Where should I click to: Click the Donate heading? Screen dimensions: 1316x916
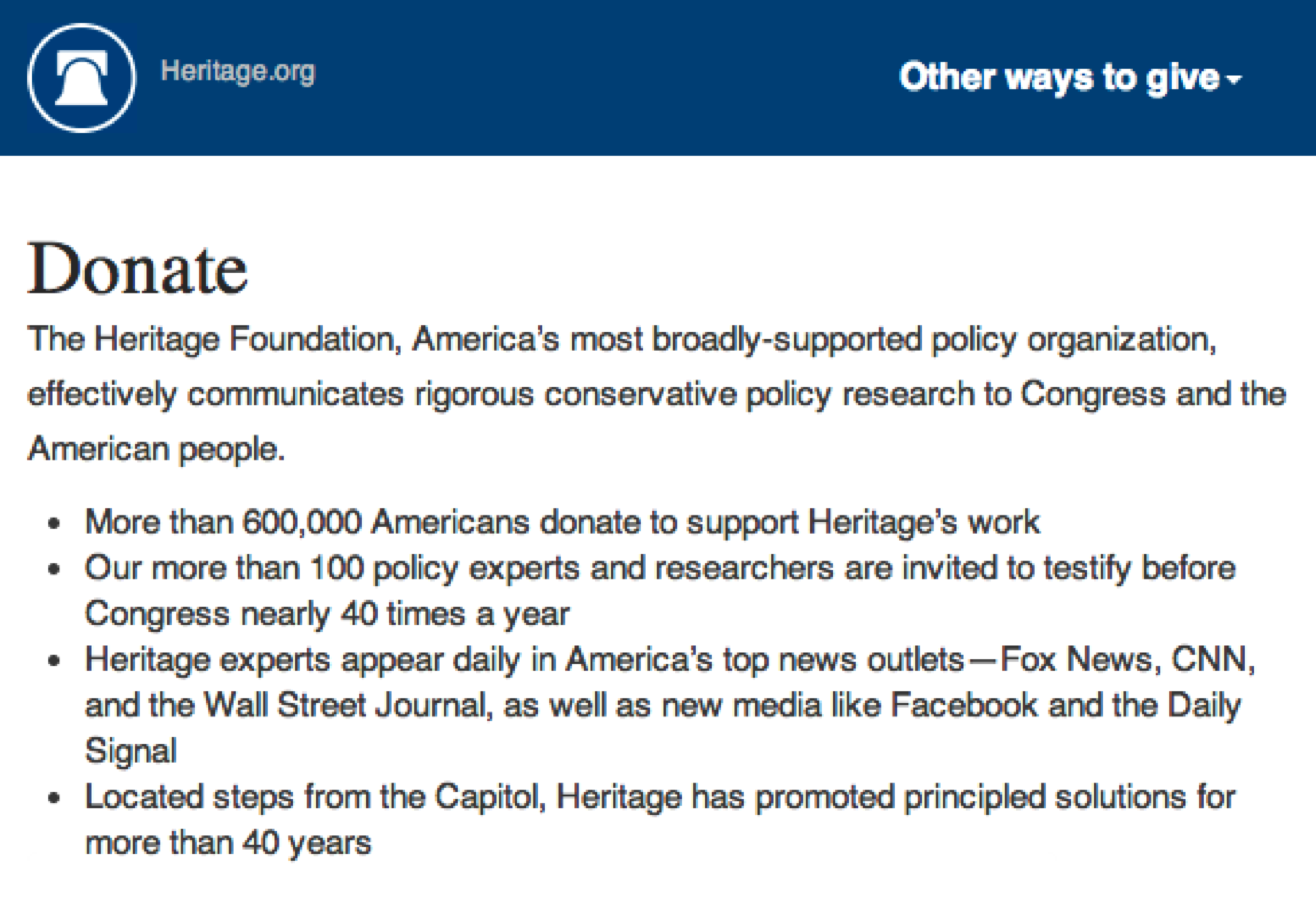tap(138, 269)
